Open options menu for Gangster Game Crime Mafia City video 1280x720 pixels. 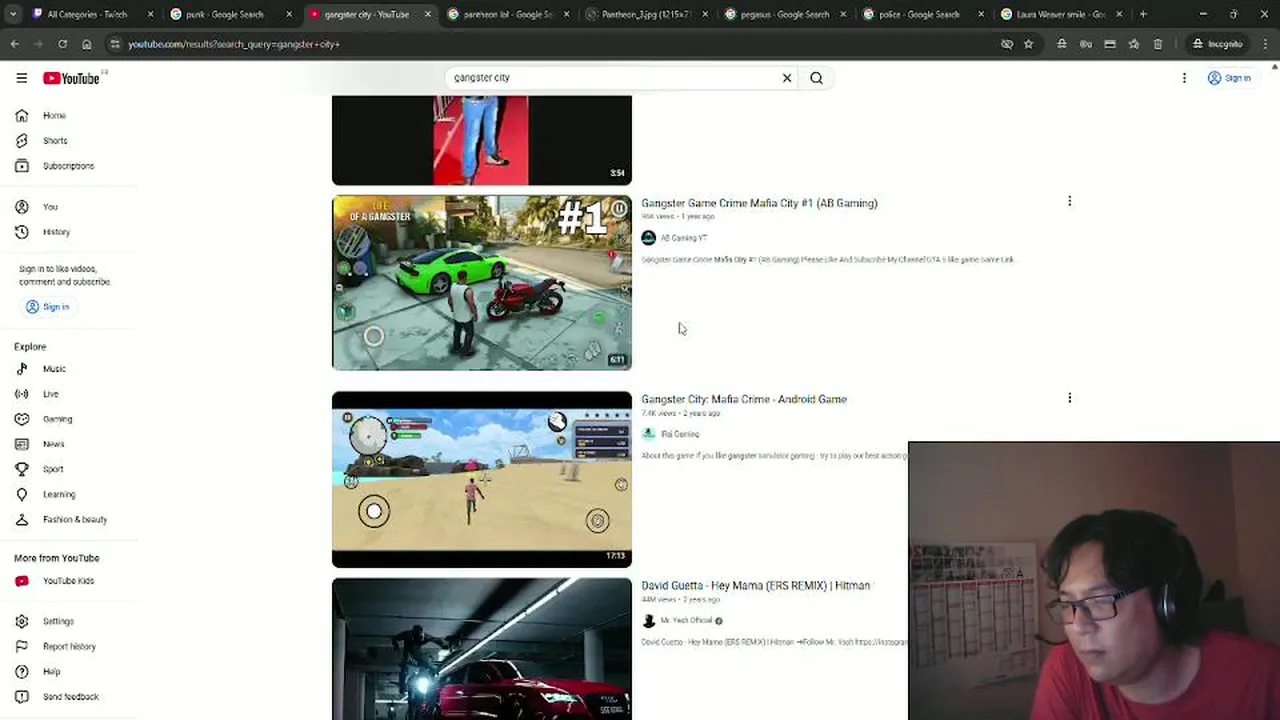1069,202
